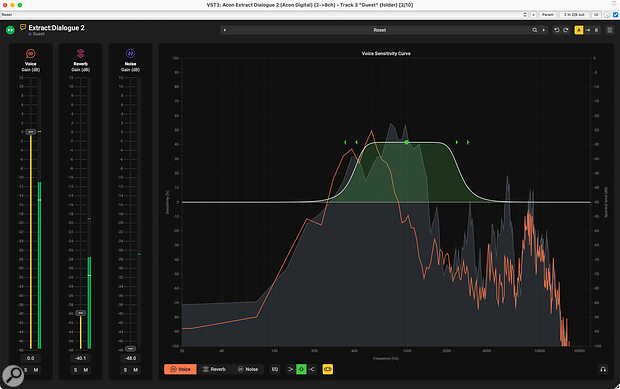Click the host preset stepper arrows
The image size is (620, 389).
[x=525, y=15]
